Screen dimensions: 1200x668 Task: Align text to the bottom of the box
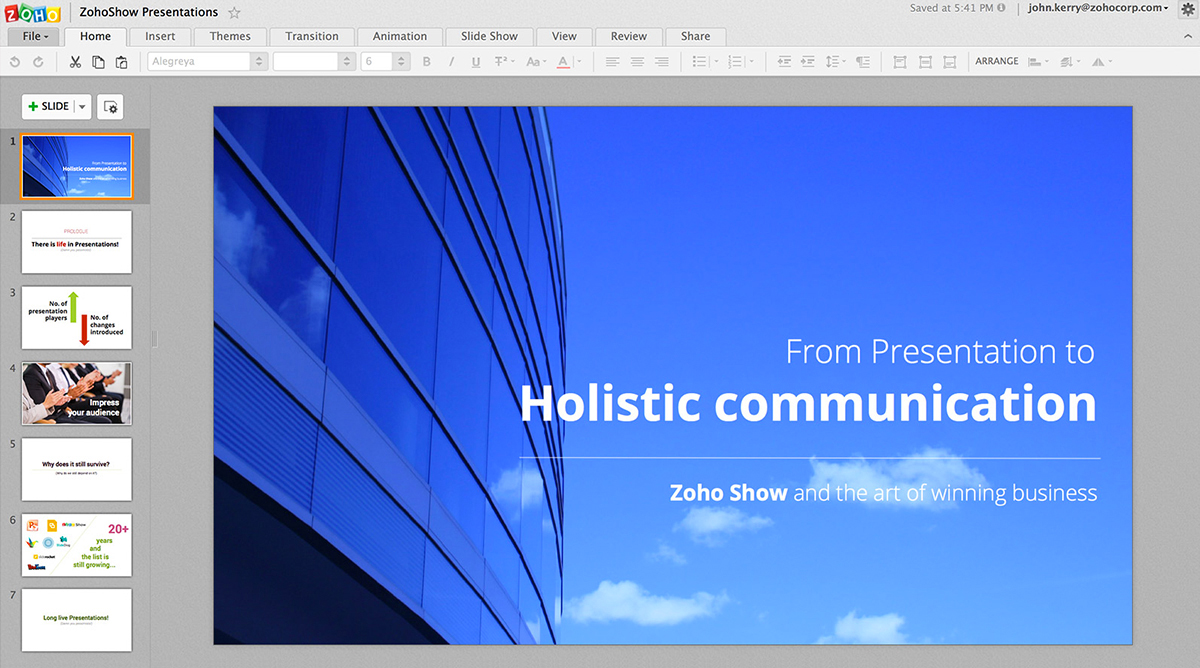pos(950,62)
